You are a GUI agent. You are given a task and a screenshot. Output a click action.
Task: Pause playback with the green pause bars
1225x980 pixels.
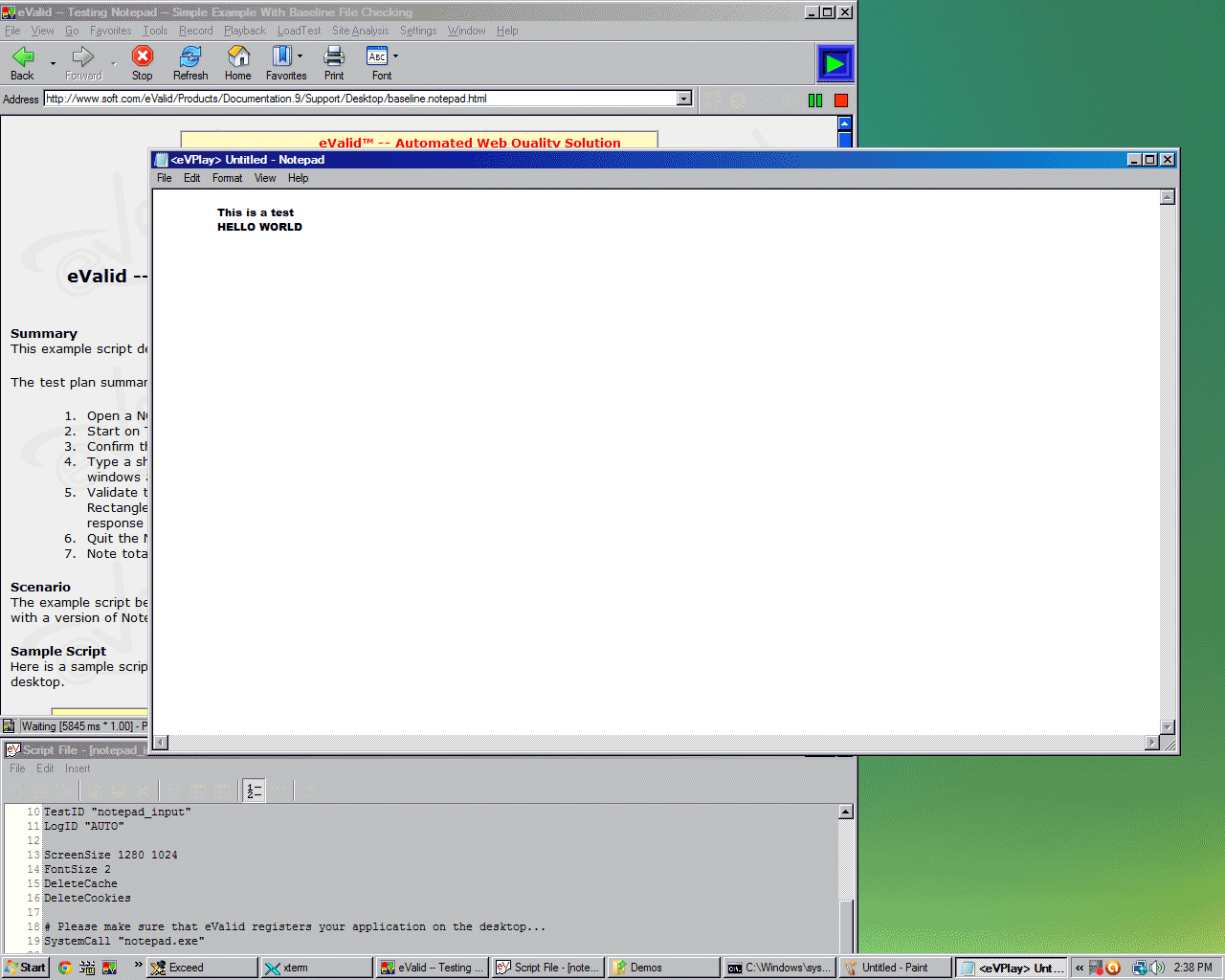pyautogui.click(x=815, y=100)
